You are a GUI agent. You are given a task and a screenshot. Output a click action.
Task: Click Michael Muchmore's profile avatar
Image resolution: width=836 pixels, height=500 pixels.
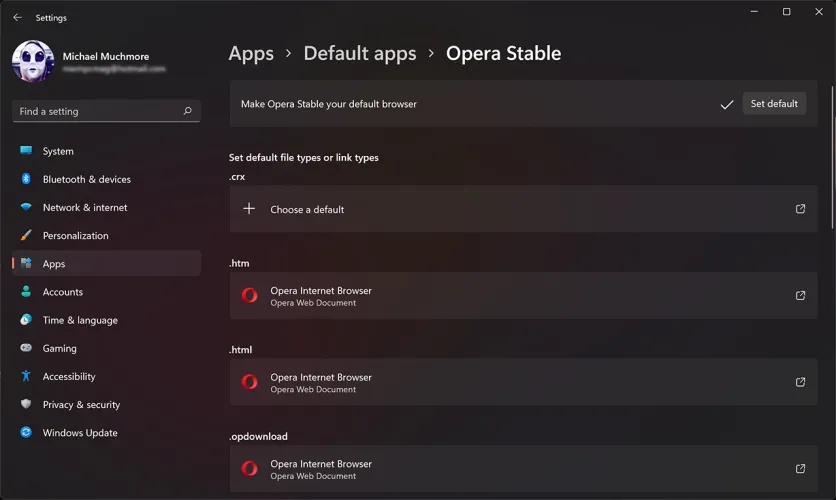pyautogui.click(x=33, y=62)
